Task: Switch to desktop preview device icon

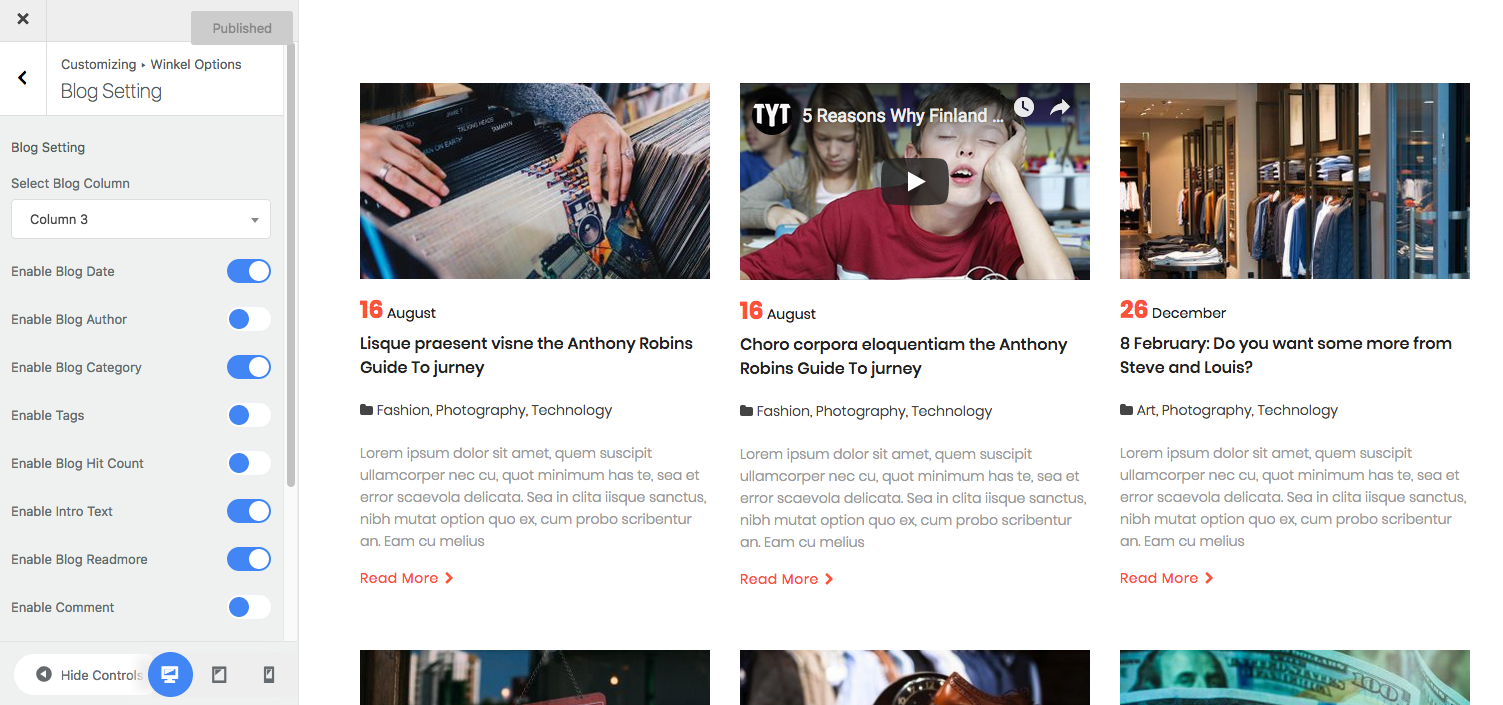Action: 170,675
